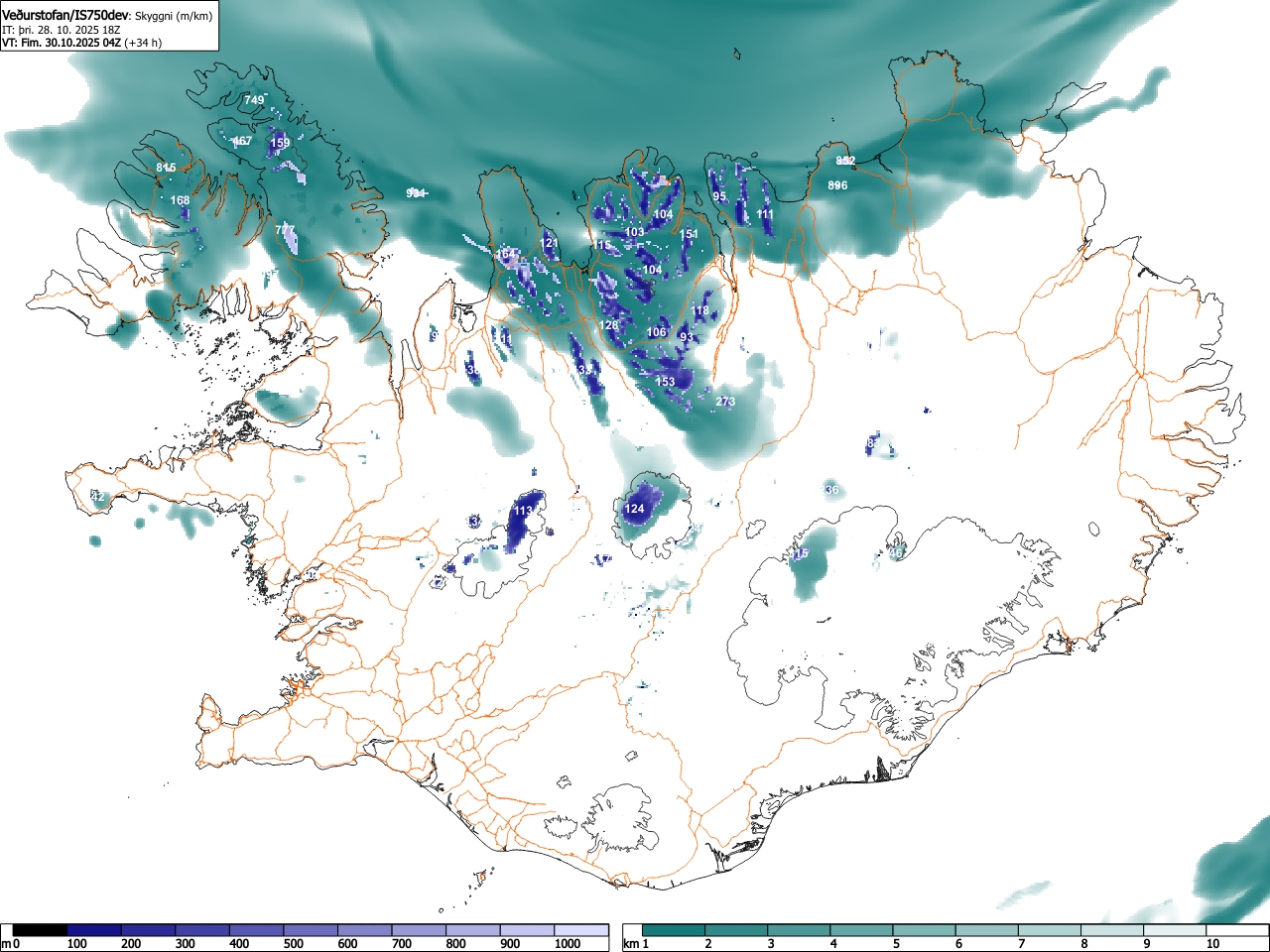This screenshot has width=1270, height=952.
Task: Click the 'VT: Fim. 30.10.2025 04Z' valid time
Action: [x=62, y=43]
